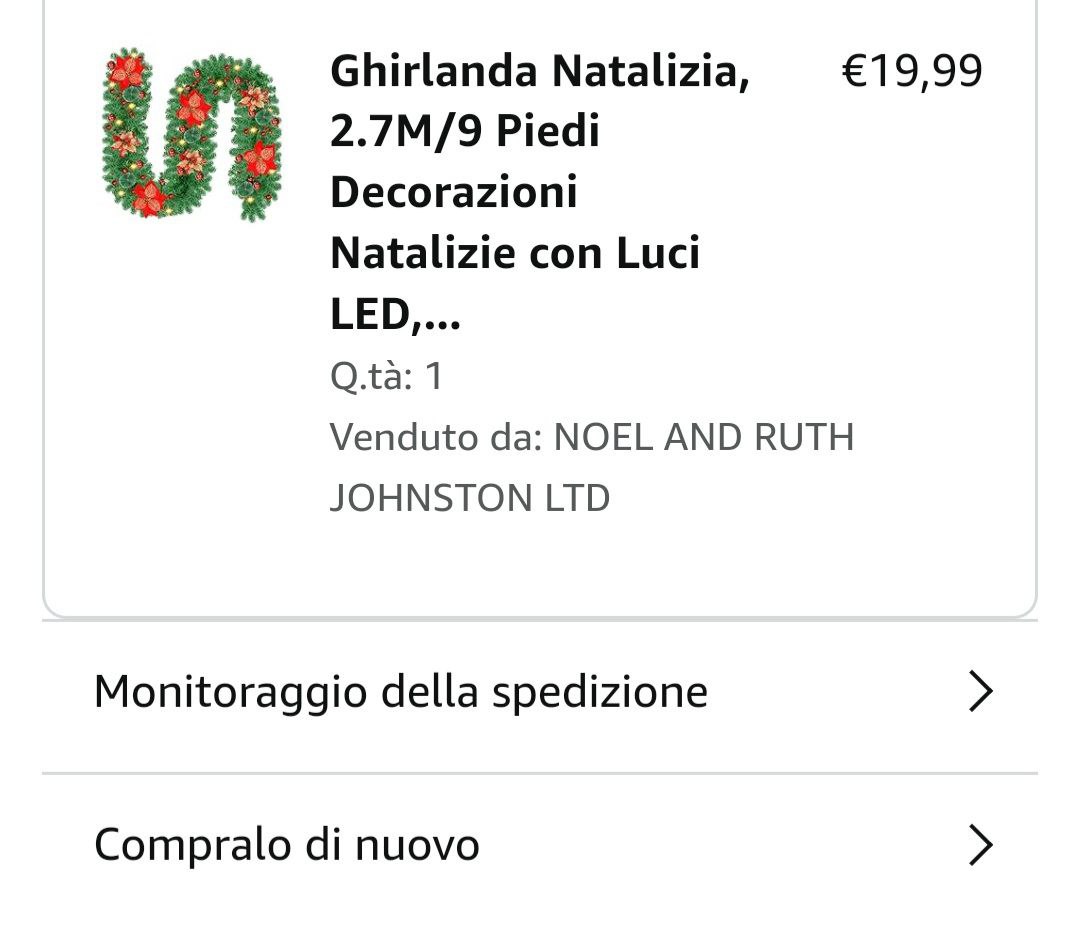Click the chevron next to Compralo di nuovo
This screenshot has height=925, width=1080.
click(980, 846)
